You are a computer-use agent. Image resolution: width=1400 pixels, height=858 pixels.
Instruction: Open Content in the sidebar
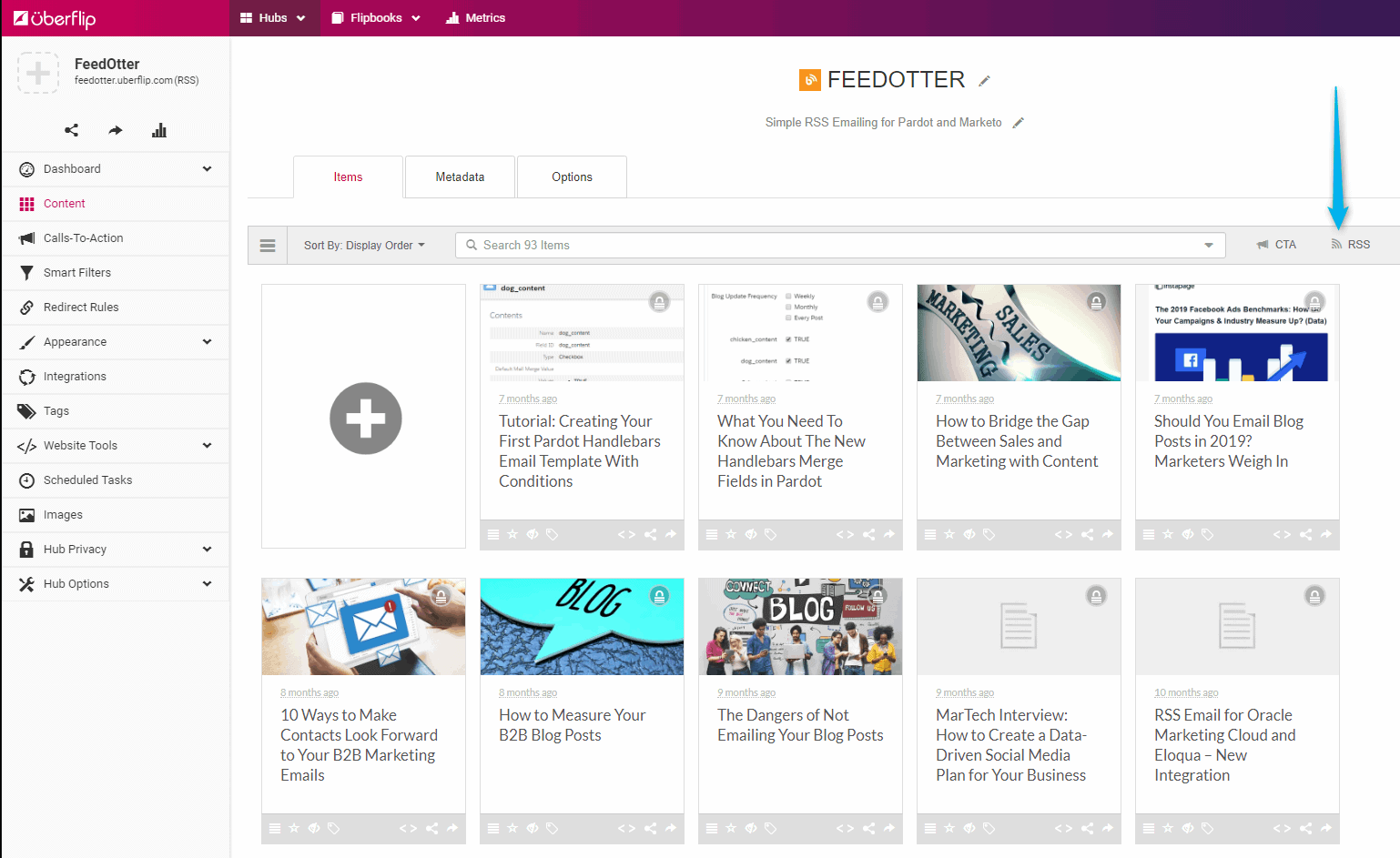(116, 204)
